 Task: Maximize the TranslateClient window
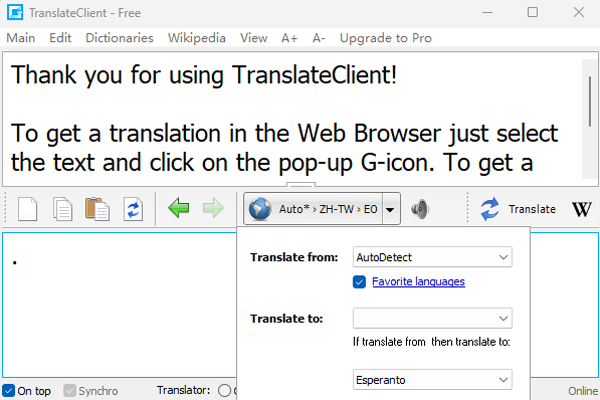click(533, 12)
